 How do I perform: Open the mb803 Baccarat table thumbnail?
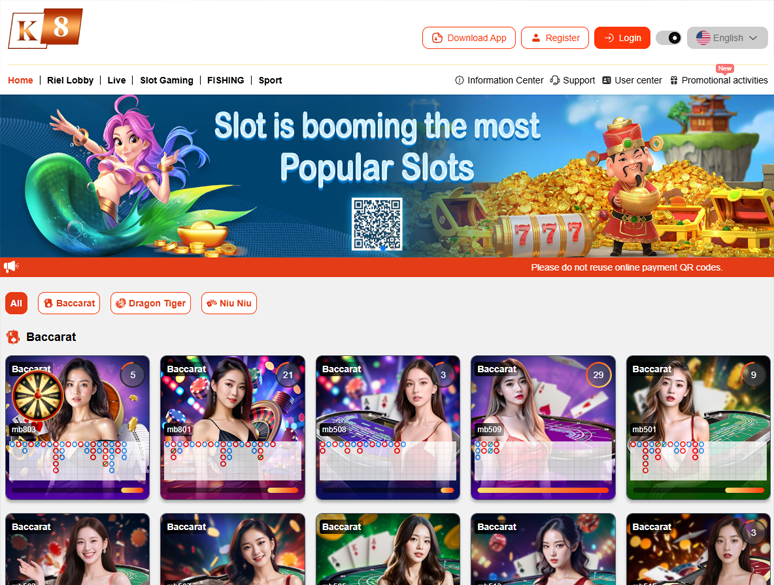click(x=77, y=428)
